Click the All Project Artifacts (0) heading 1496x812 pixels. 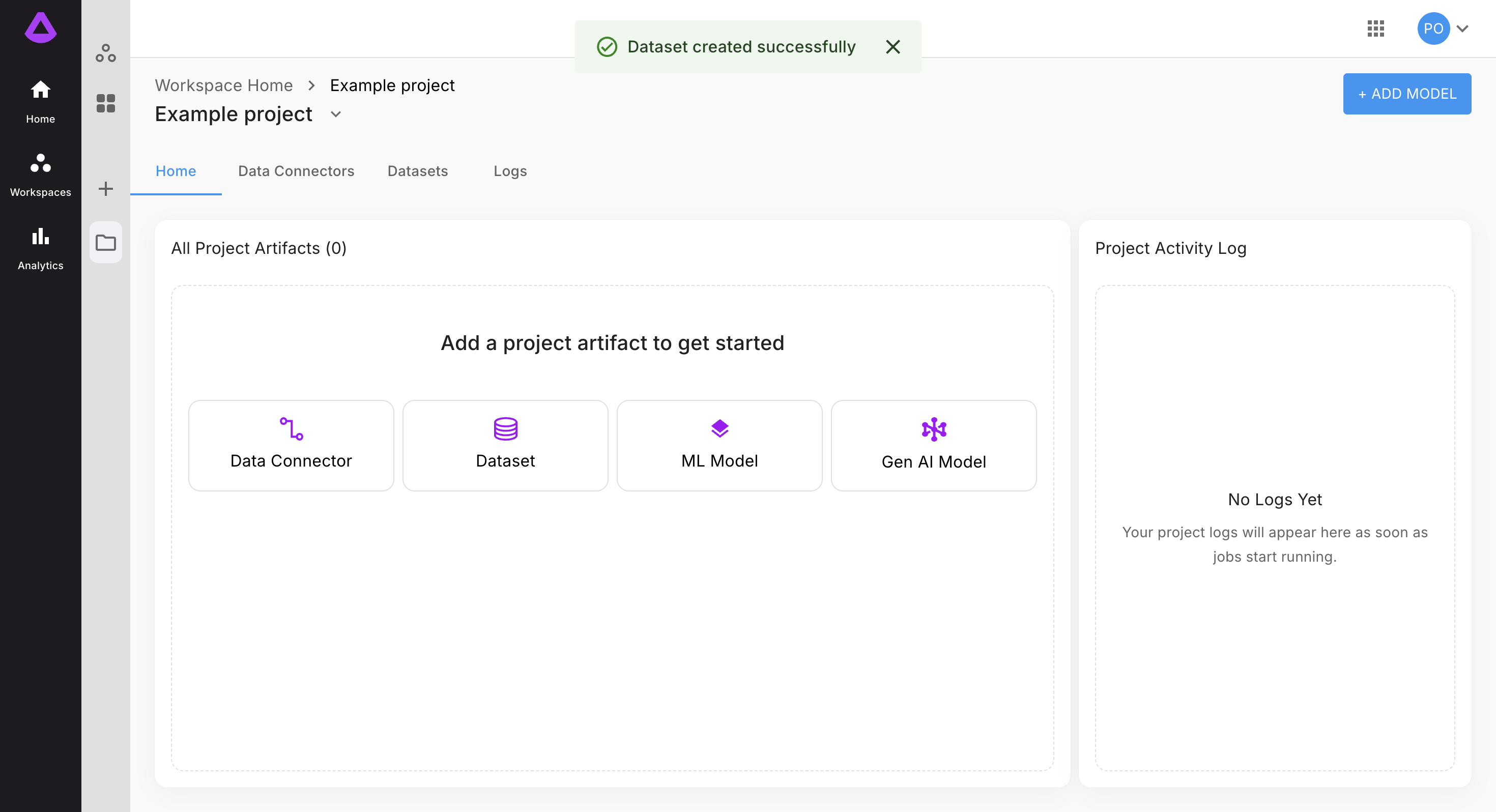pos(258,248)
